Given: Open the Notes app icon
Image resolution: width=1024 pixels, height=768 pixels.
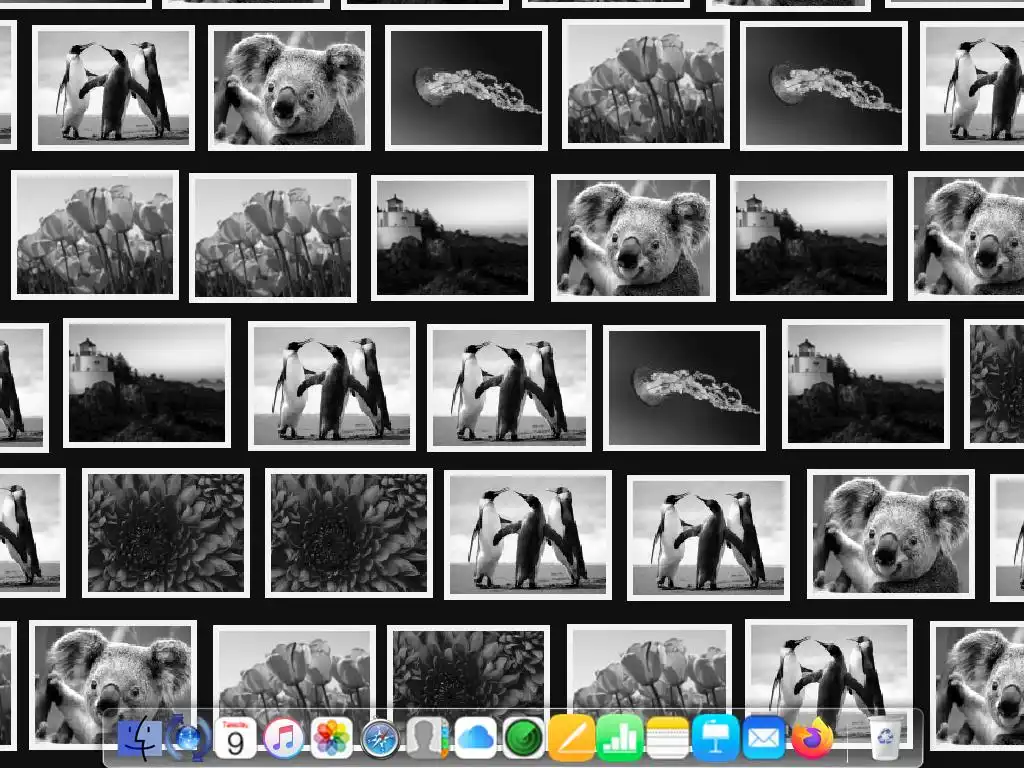Looking at the screenshot, I should point(667,739).
